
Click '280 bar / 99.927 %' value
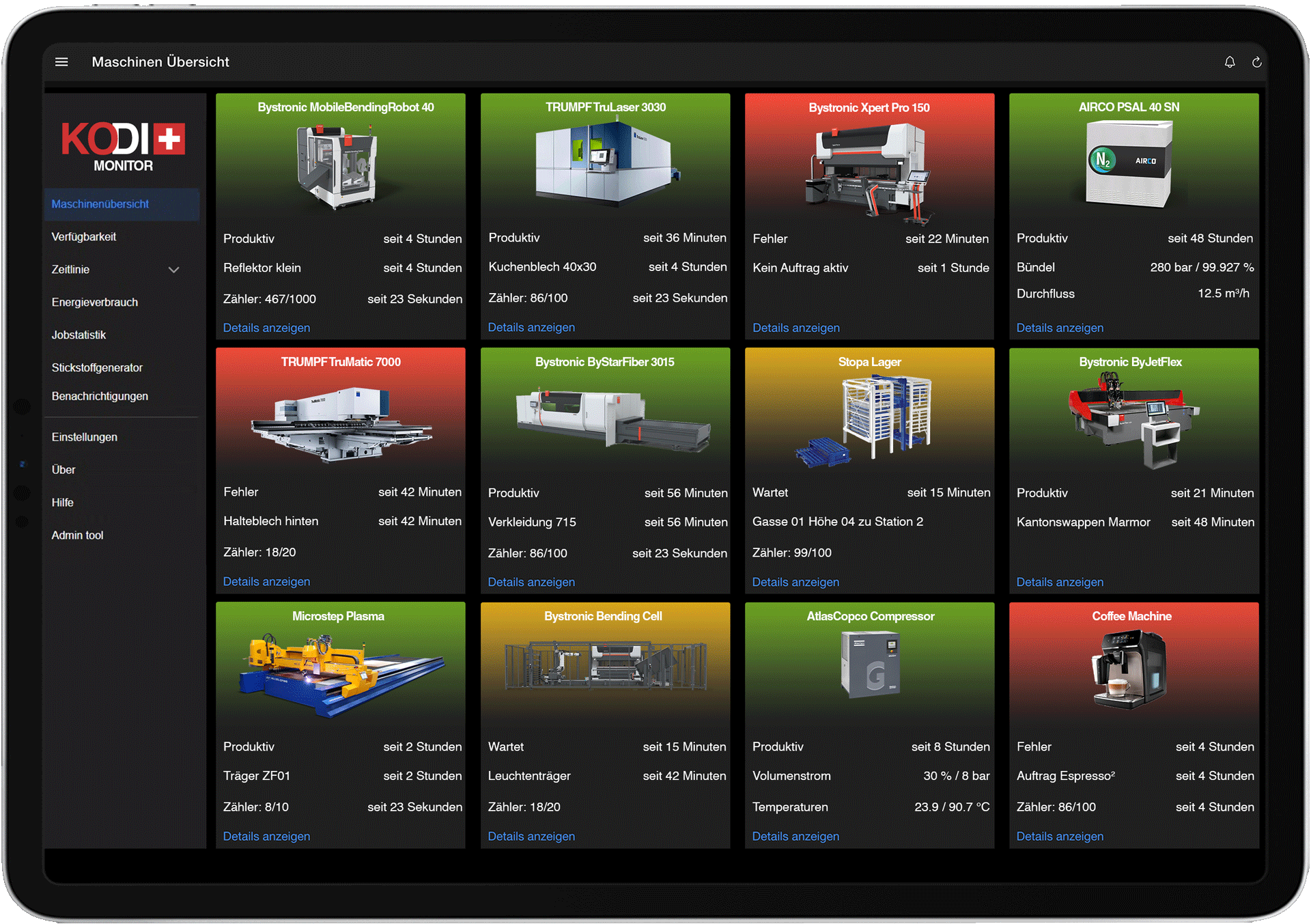pyautogui.click(x=1202, y=267)
